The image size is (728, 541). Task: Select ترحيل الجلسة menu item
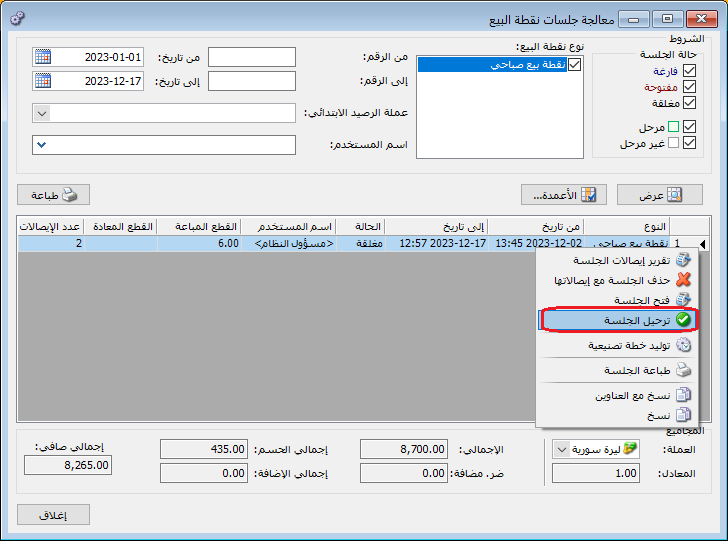point(618,319)
